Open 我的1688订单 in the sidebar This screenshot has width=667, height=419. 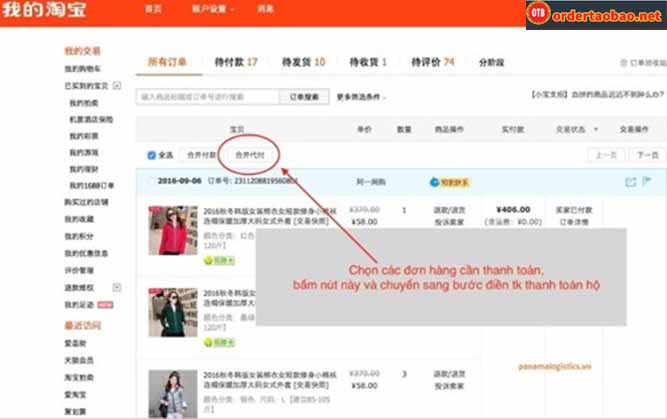click(x=92, y=185)
